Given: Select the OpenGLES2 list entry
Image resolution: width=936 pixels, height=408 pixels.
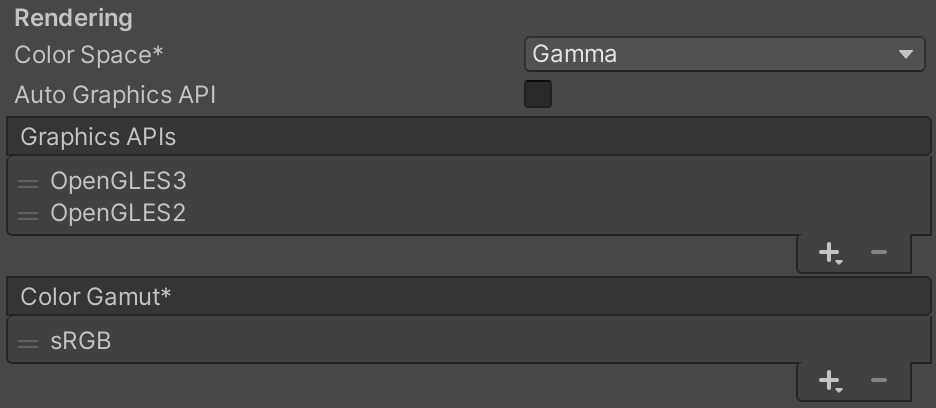Looking at the screenshot, I should click(118, 213).
